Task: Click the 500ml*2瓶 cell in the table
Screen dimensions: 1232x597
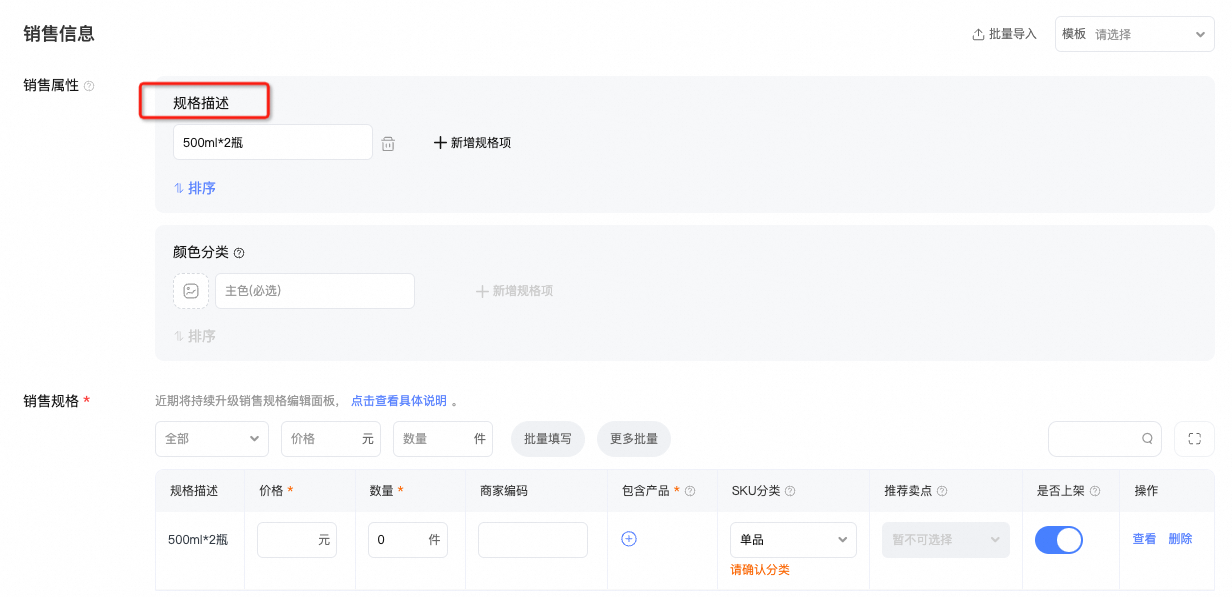Action: [x=198, y=540]
